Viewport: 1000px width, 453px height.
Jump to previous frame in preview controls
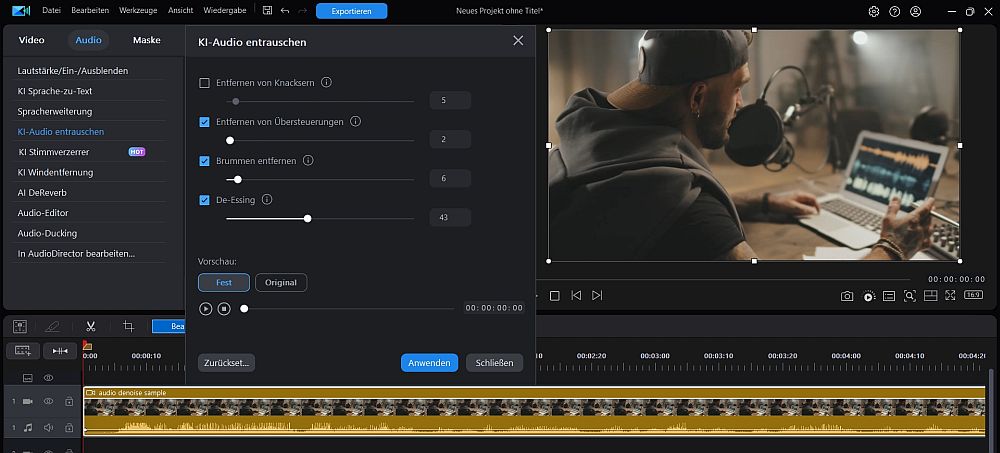click(x=576, y=295)
